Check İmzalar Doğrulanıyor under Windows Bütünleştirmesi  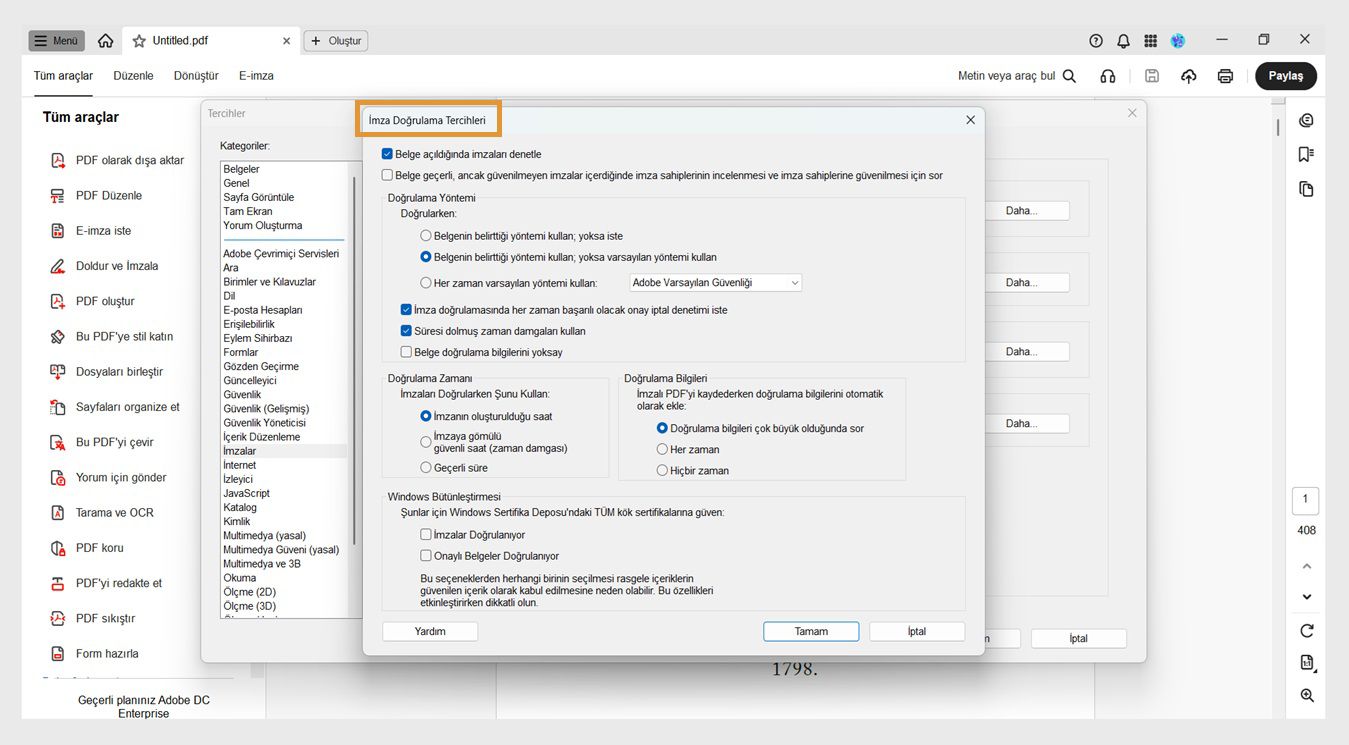click(x=426, y=535)
